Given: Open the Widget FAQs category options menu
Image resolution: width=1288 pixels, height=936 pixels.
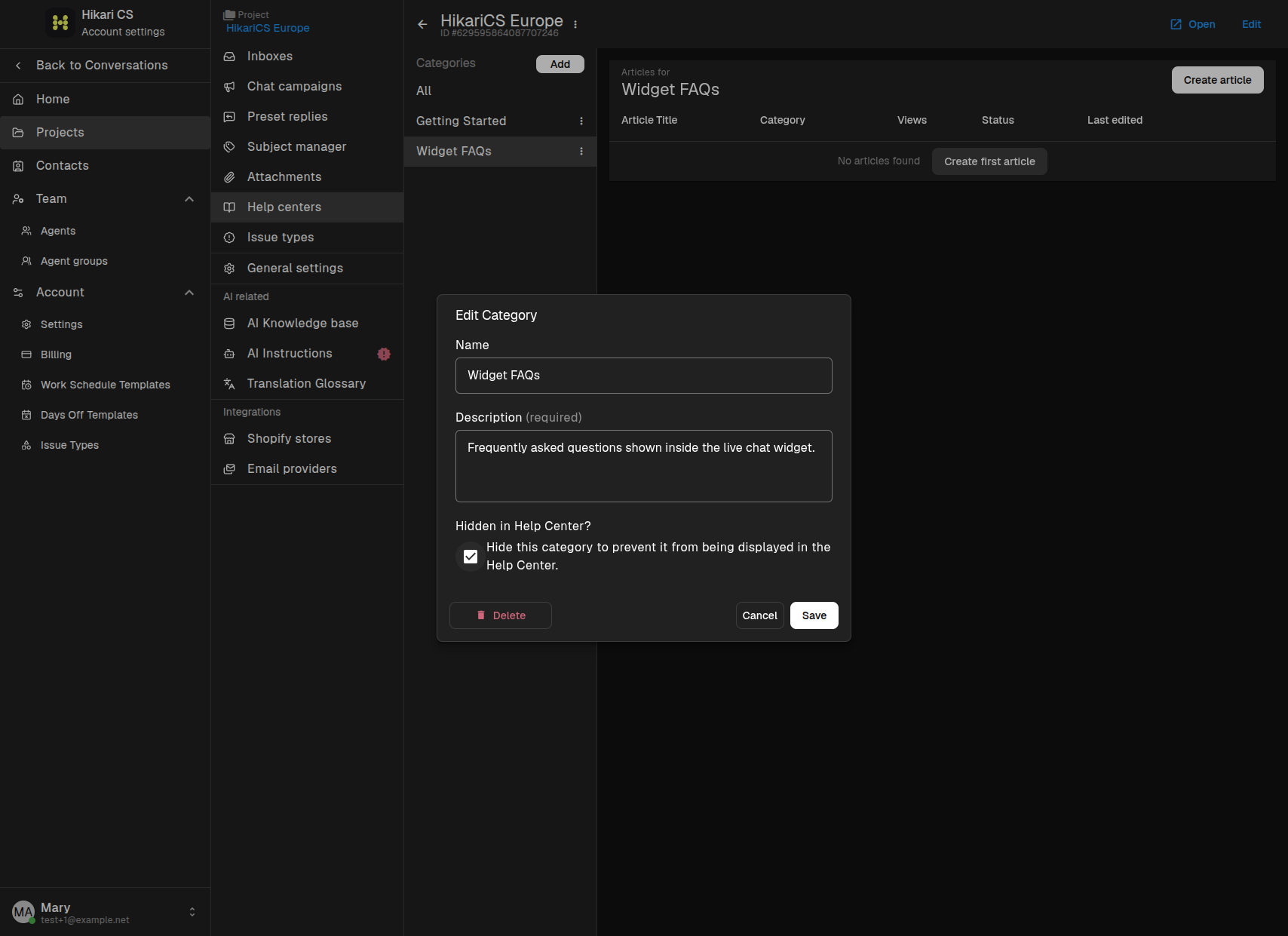Looking at the screenshot, I should (x=581, y=152).
